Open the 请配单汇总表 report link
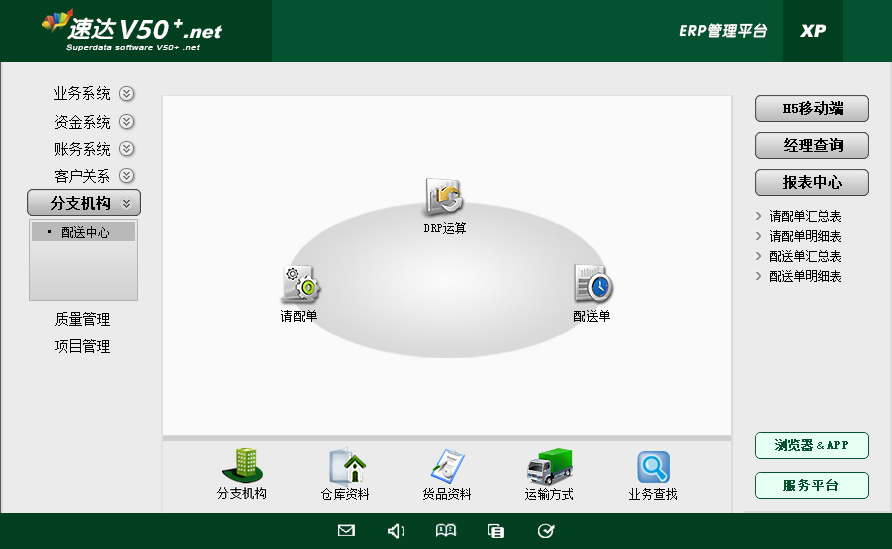 pyautogui.click(x=804, y=216)
